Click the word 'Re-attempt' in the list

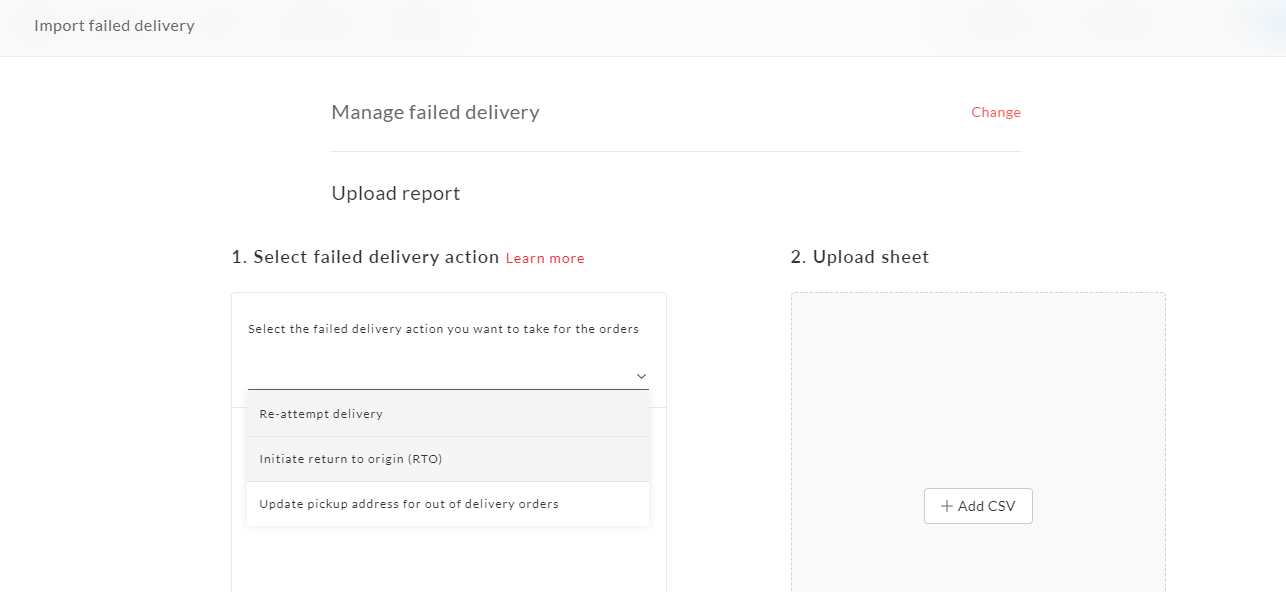pos(291,414)
